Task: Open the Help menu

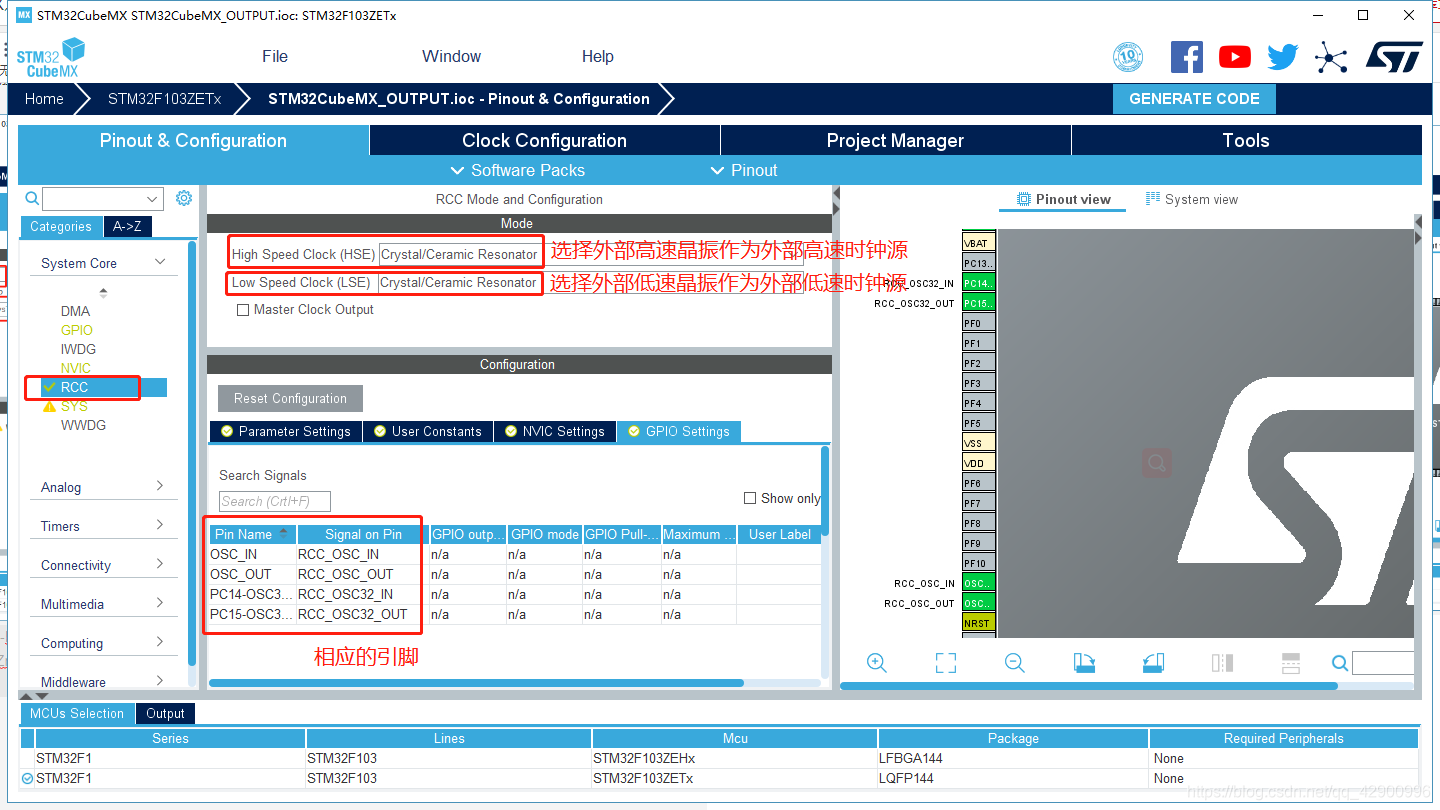Action: [x=597, y=56]
